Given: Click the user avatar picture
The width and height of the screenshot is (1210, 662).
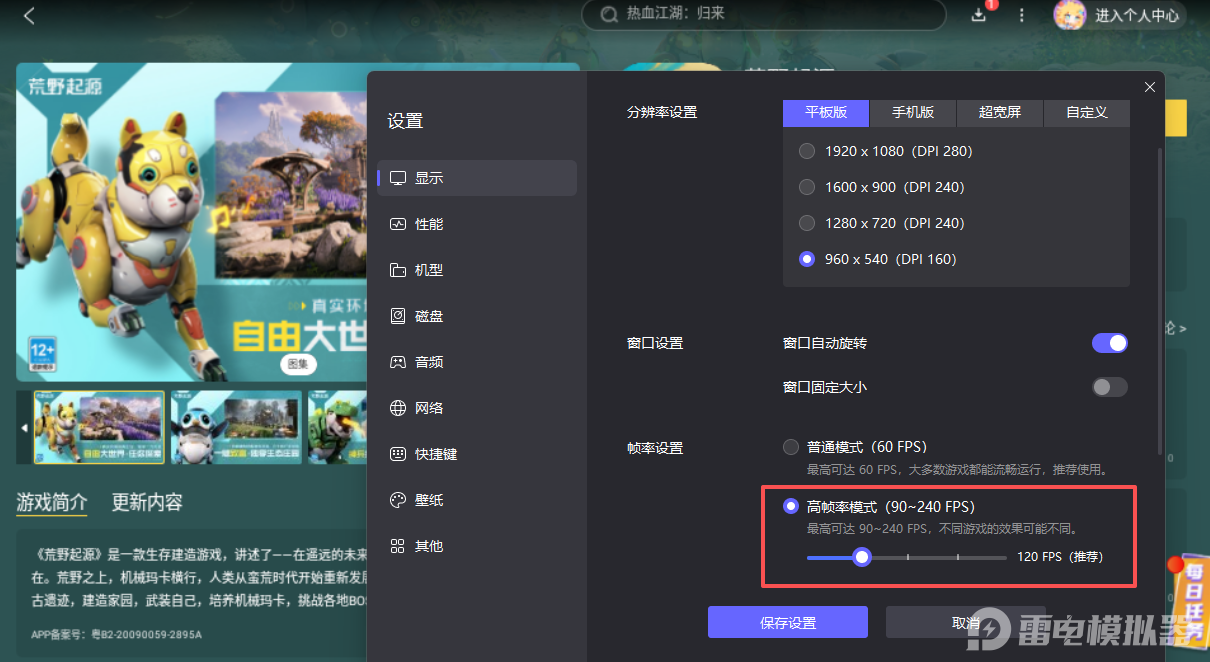Looking at the screenshot, I should click(1070, 14).
